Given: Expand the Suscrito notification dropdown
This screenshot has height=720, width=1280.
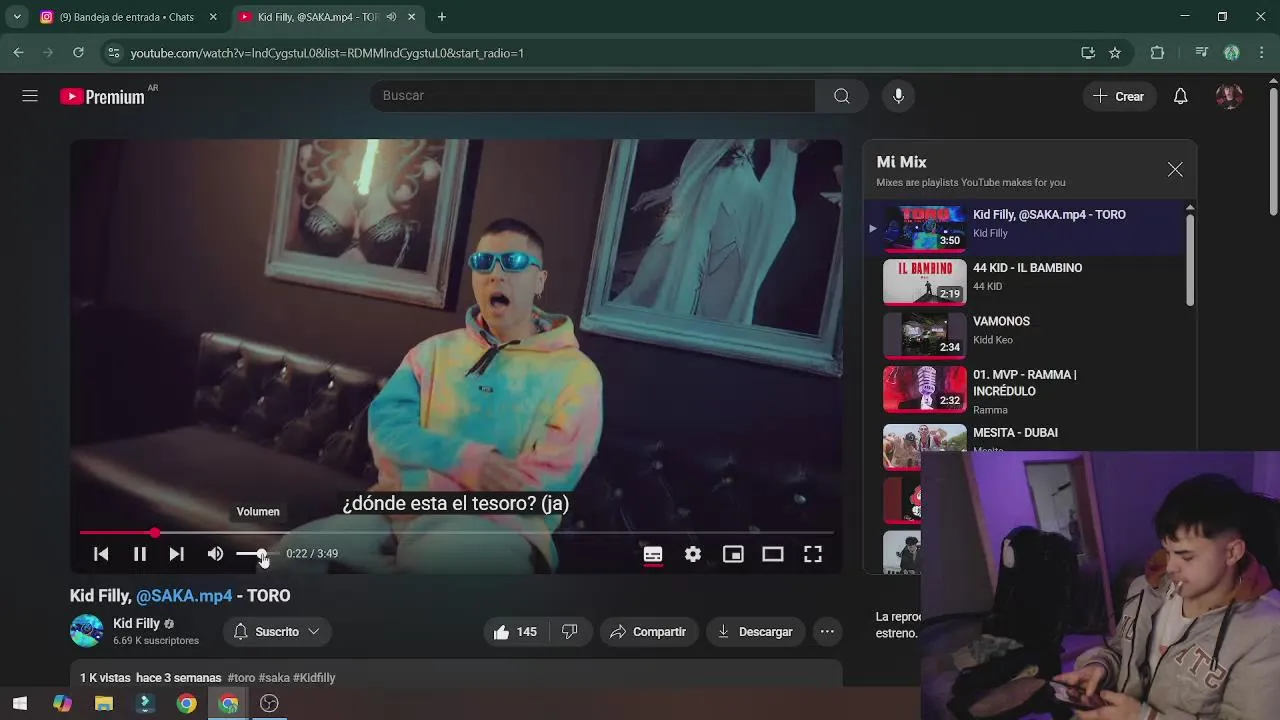Looking at the screenshot, I should [277, 632].
